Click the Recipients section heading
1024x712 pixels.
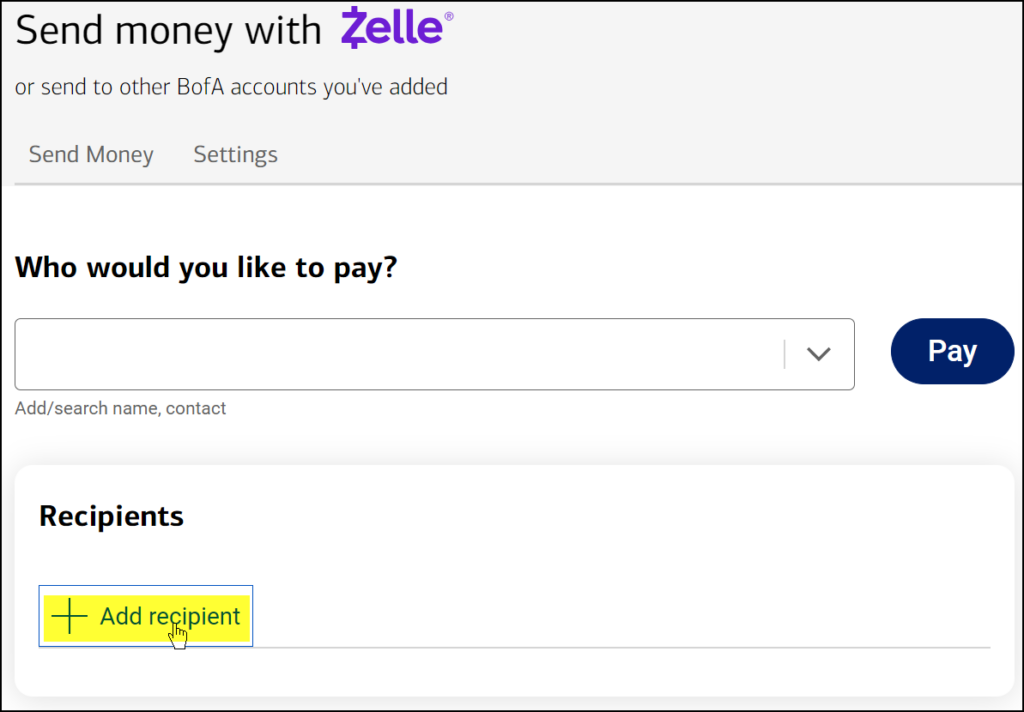pos(112,516)
